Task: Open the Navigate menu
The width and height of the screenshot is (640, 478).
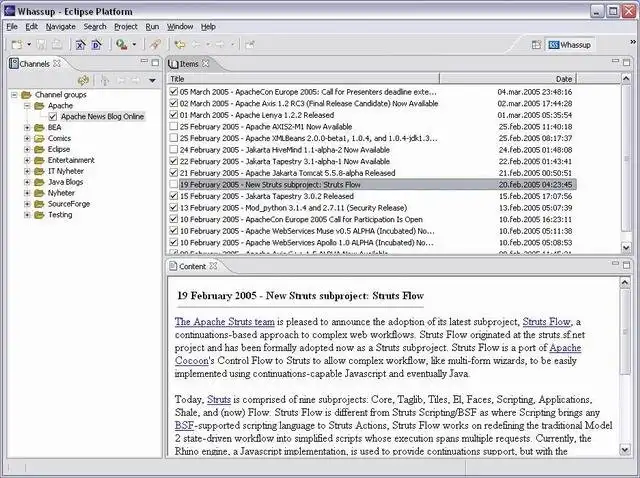Action: [60, 27]
